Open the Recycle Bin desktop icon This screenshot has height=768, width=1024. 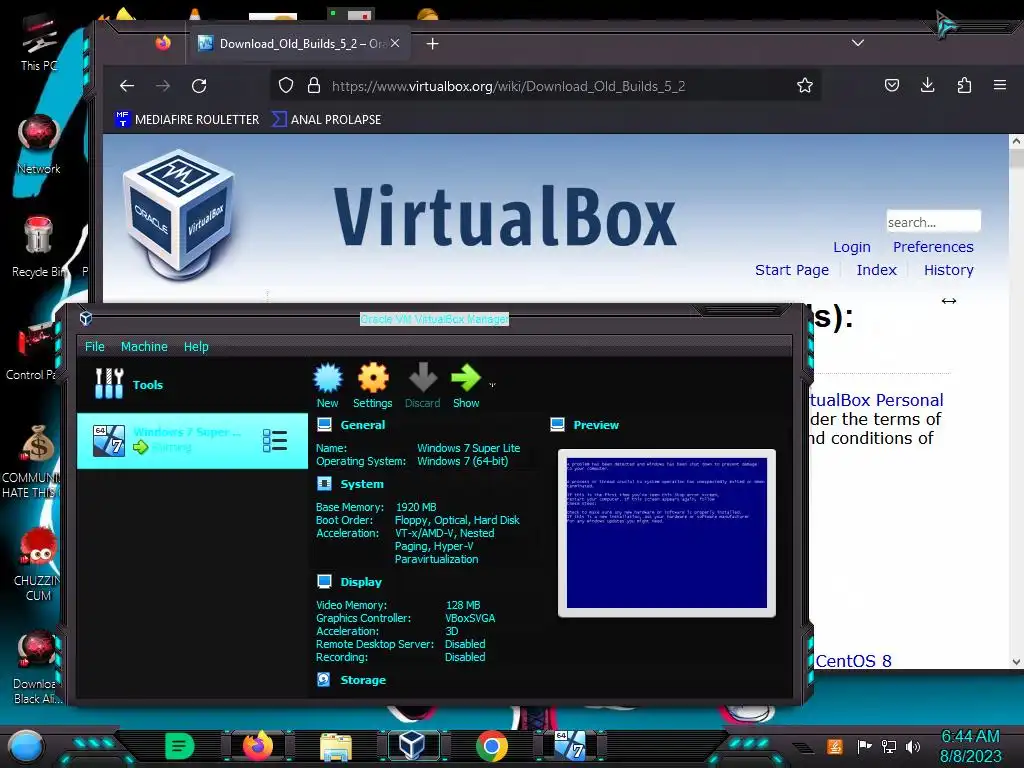[x=39, y=247]
